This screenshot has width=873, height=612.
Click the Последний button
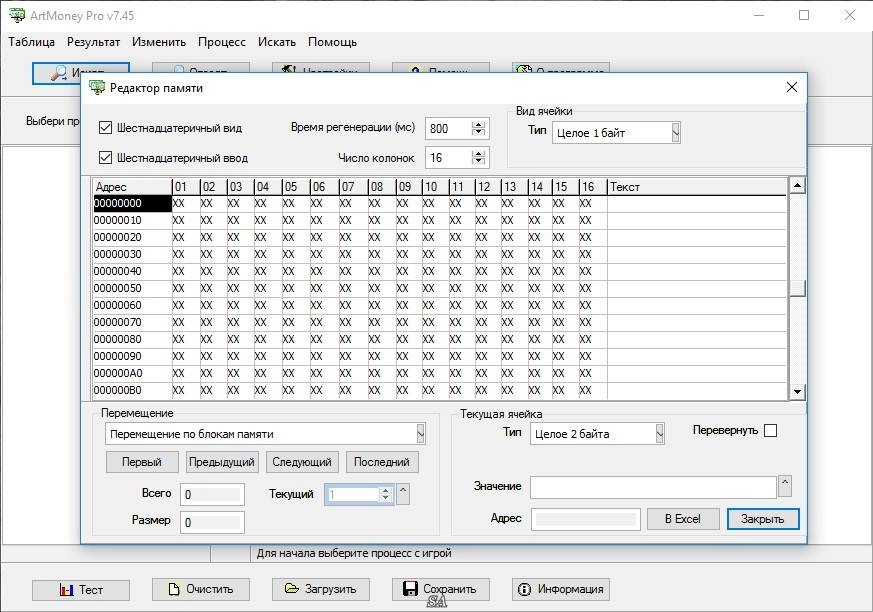pos(382,462)
